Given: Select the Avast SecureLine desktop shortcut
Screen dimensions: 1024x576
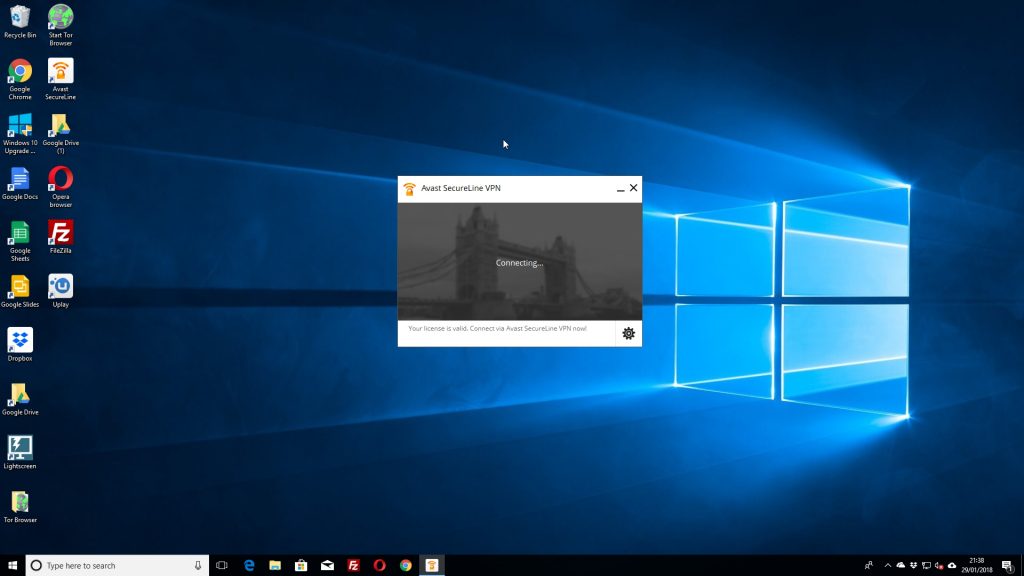Looking at the screenshot, I should [x=61, y=79].
